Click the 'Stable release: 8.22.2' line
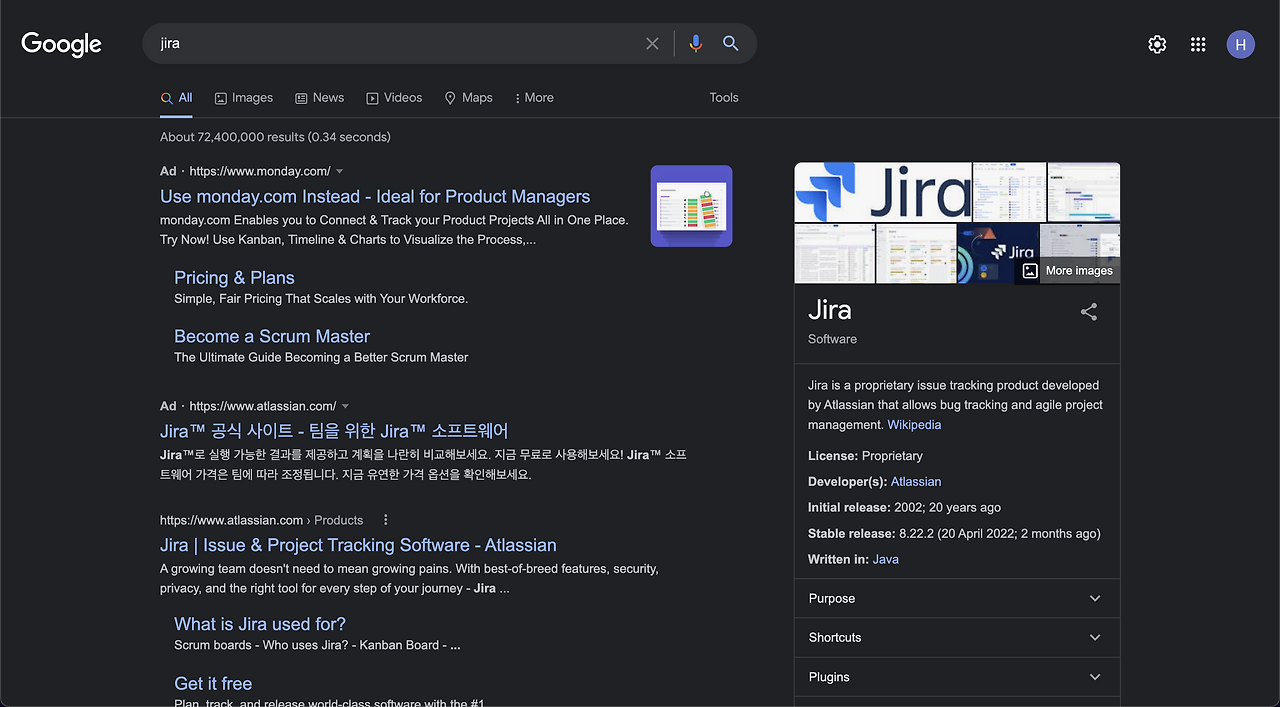Image resolution: width=1280 pixels, height=707 pixels. coord(954,534)
